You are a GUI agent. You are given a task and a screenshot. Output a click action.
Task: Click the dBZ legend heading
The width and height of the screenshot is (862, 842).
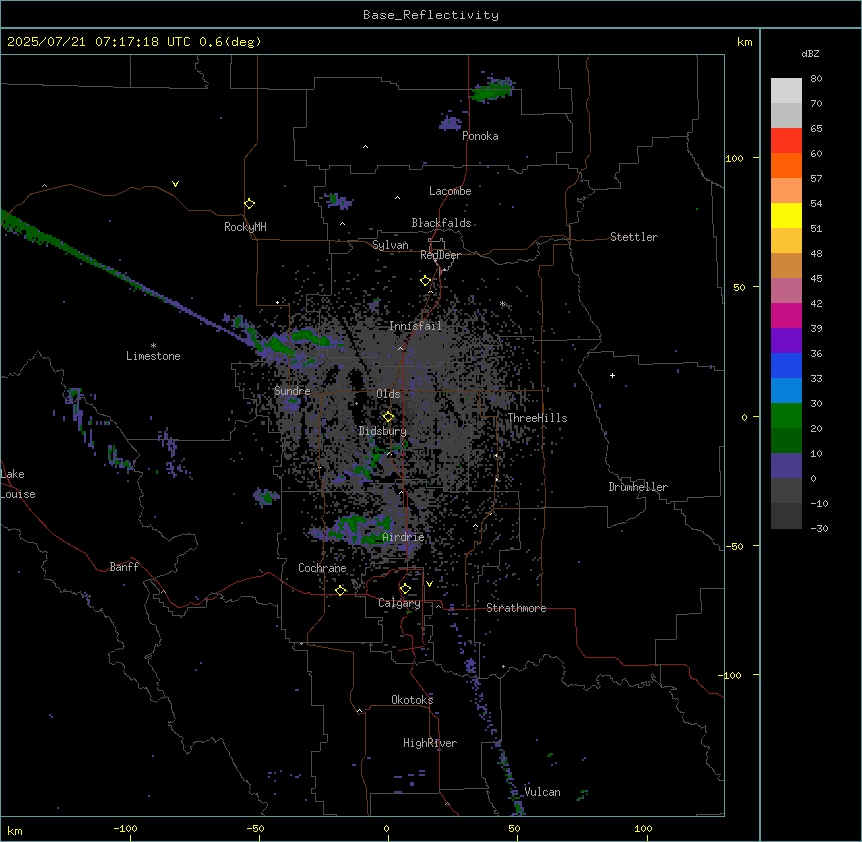point(810,53)
